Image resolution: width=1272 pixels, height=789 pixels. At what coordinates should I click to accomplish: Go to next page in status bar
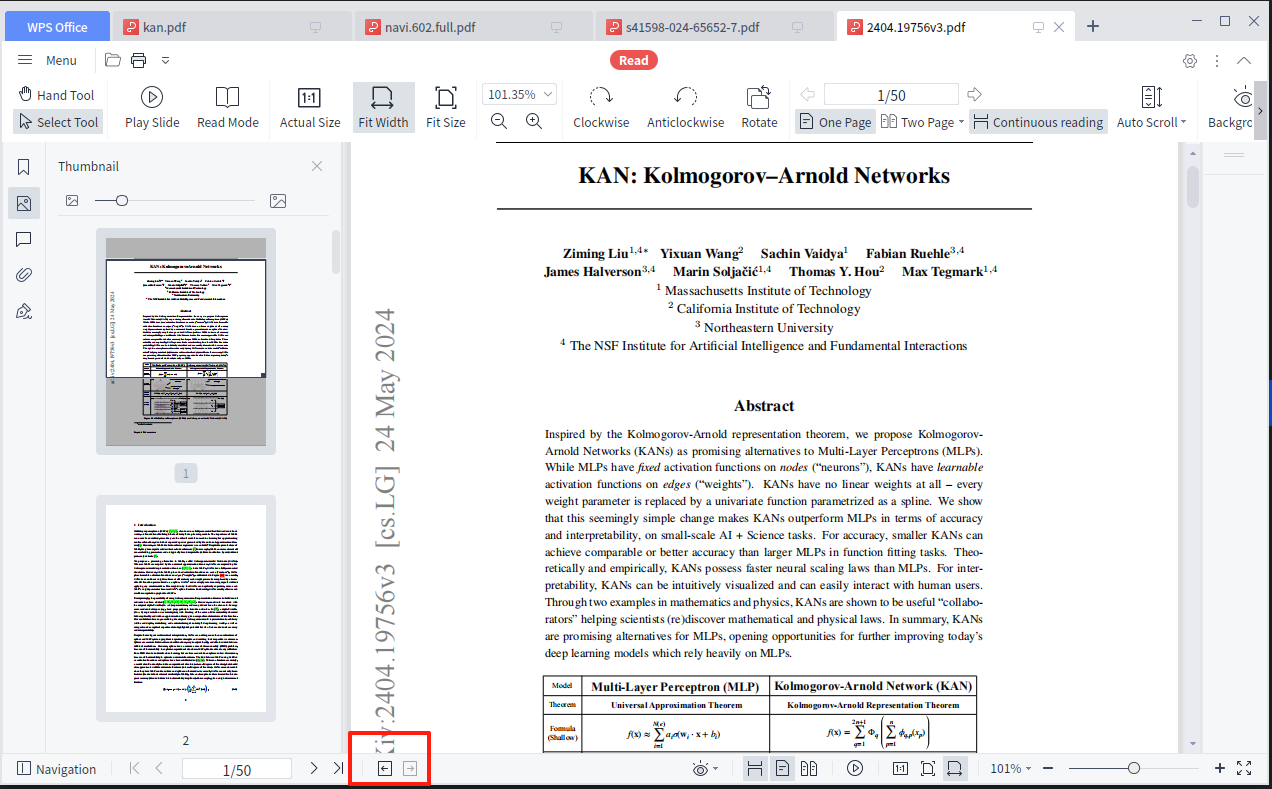click(313, 768)
